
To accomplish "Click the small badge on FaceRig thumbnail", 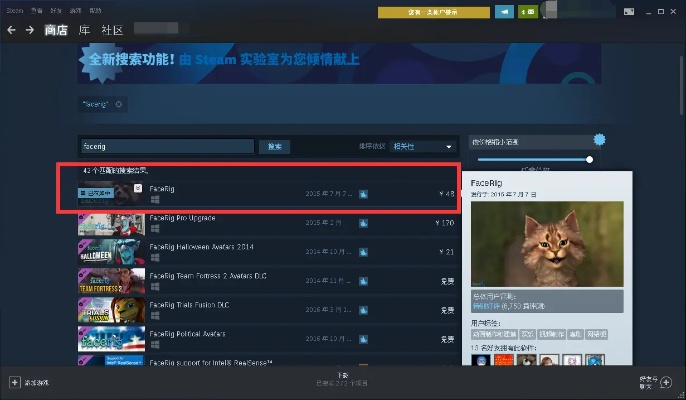I will [x=138, y=188].
